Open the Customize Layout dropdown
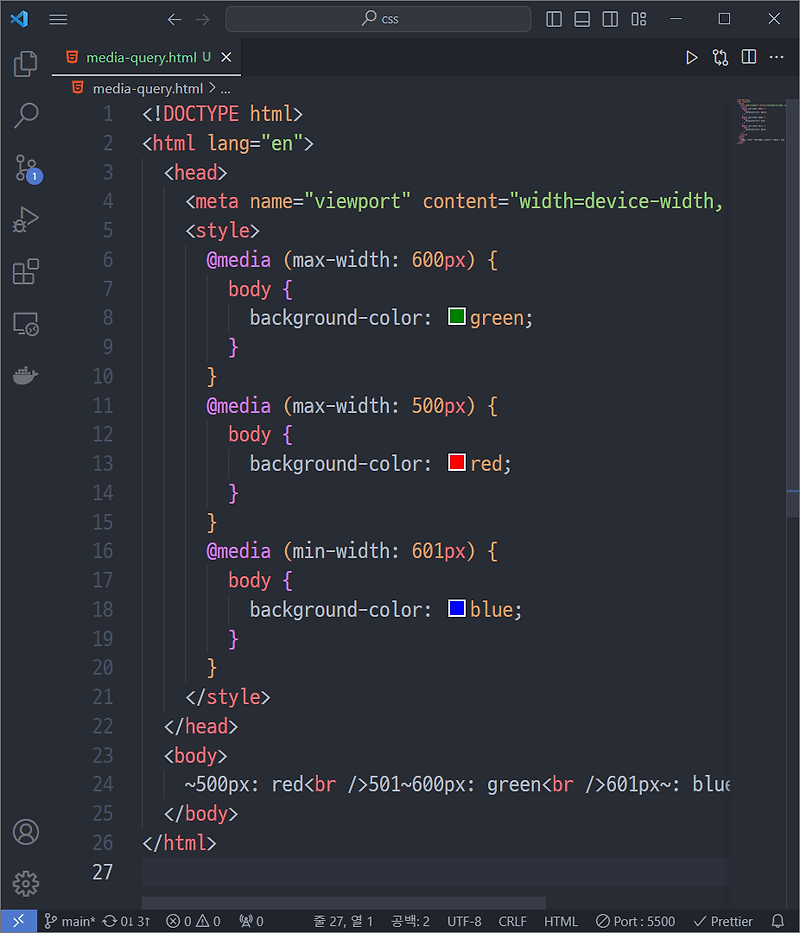This screenshot has width=800, height=933. tap(638, 18)
